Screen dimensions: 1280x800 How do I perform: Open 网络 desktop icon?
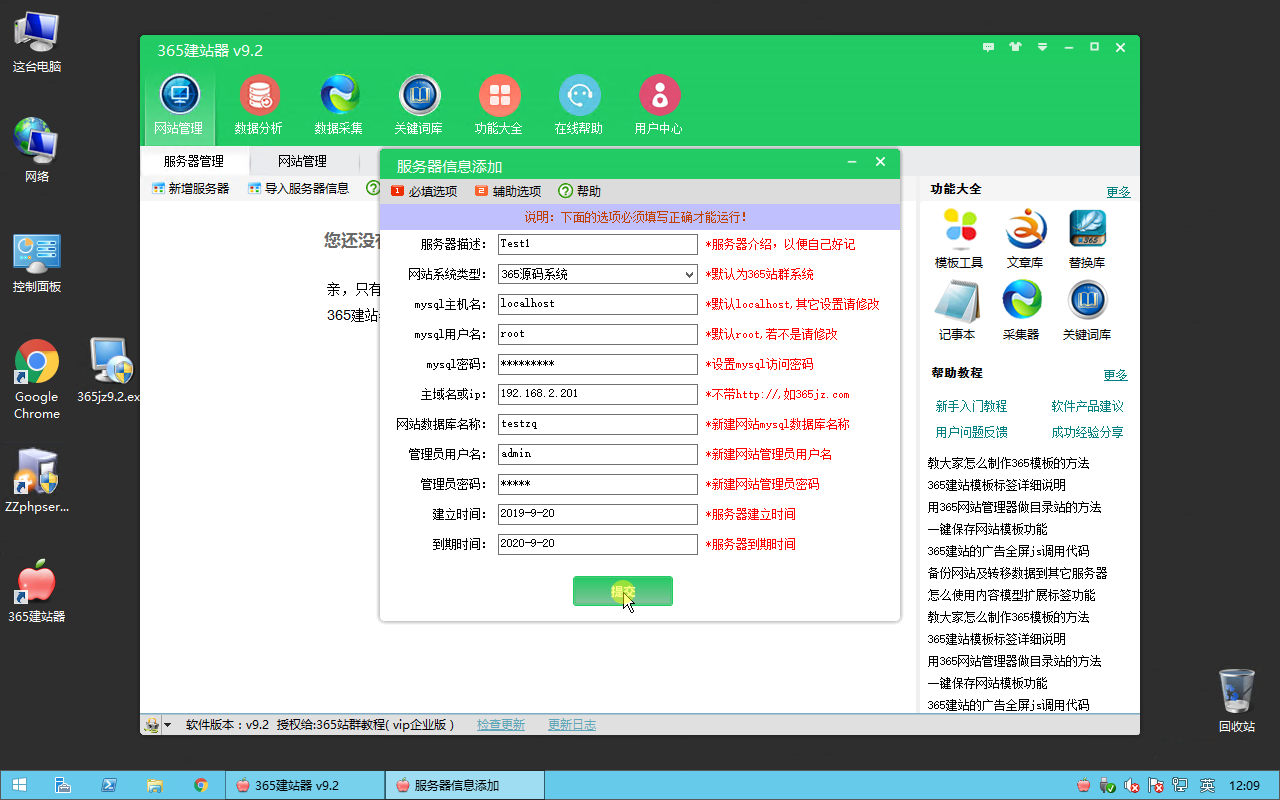(x=37, y=150)
